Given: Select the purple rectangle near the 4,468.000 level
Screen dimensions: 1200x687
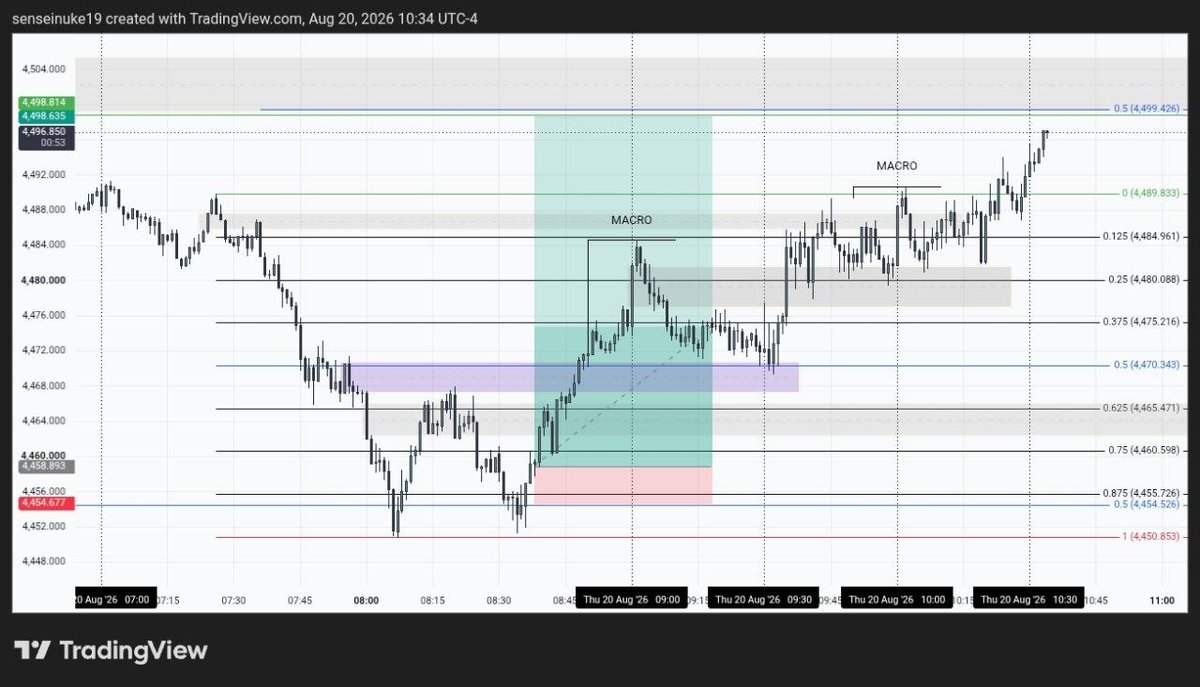Looking at the screenshot, I should pyautogui.click(x=572, y=377).
